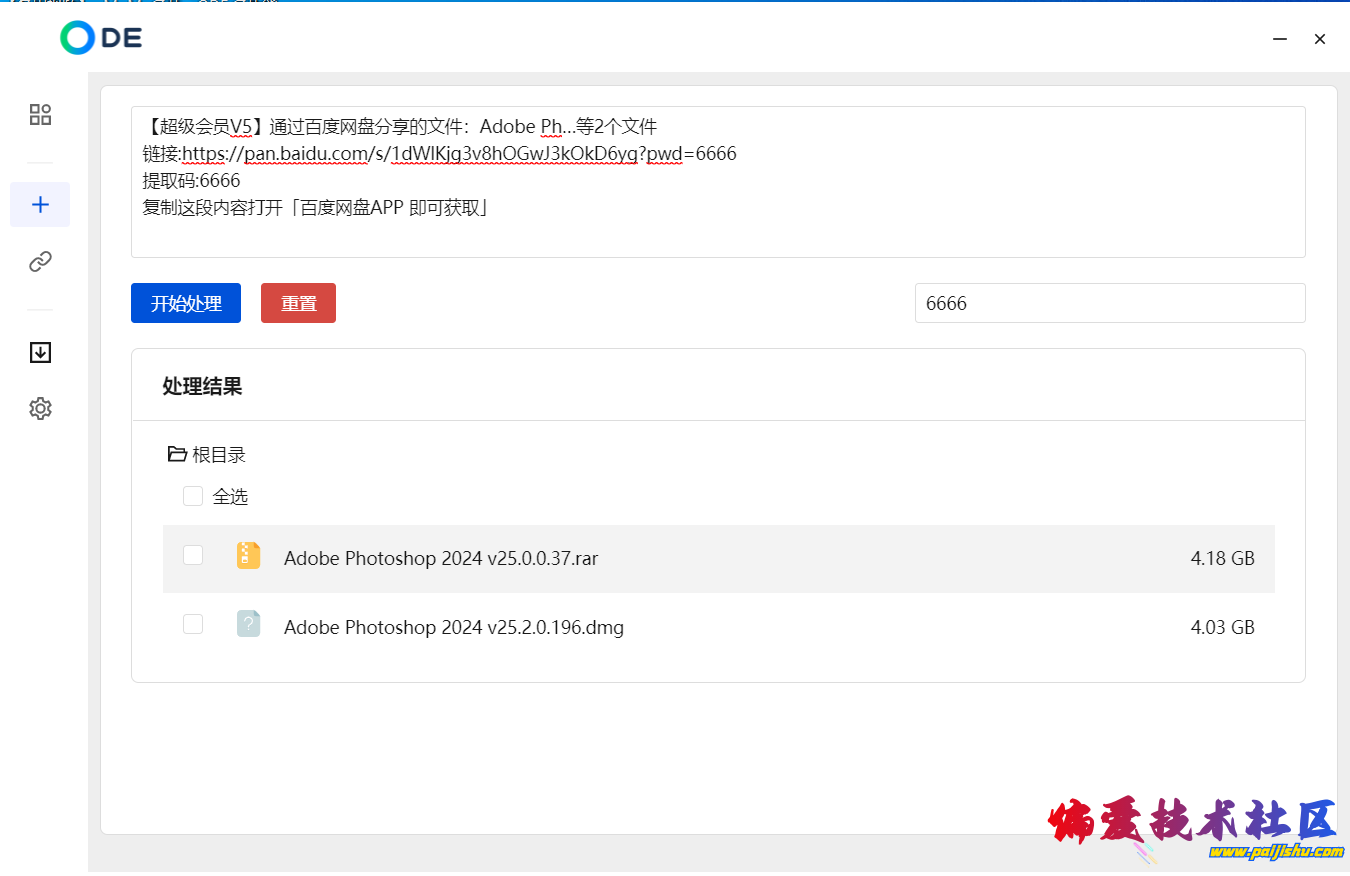The height and width of the screenshot is (876, 1350).
Task: Select the Adobe Photoshop 2024 v25.0.0.37.rar filename
Action: pos(441,558)
